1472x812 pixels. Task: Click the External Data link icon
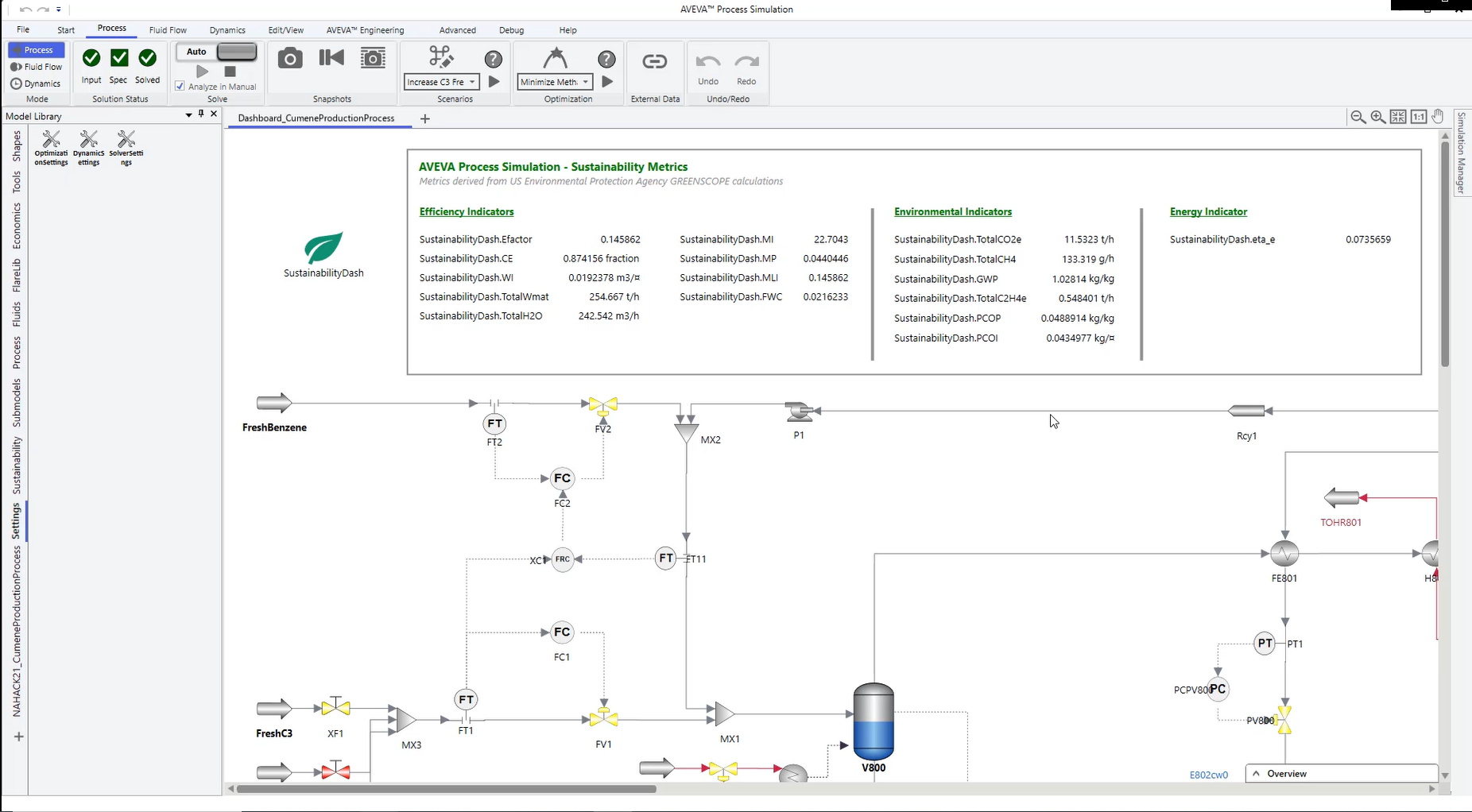[x=654, y=62]
